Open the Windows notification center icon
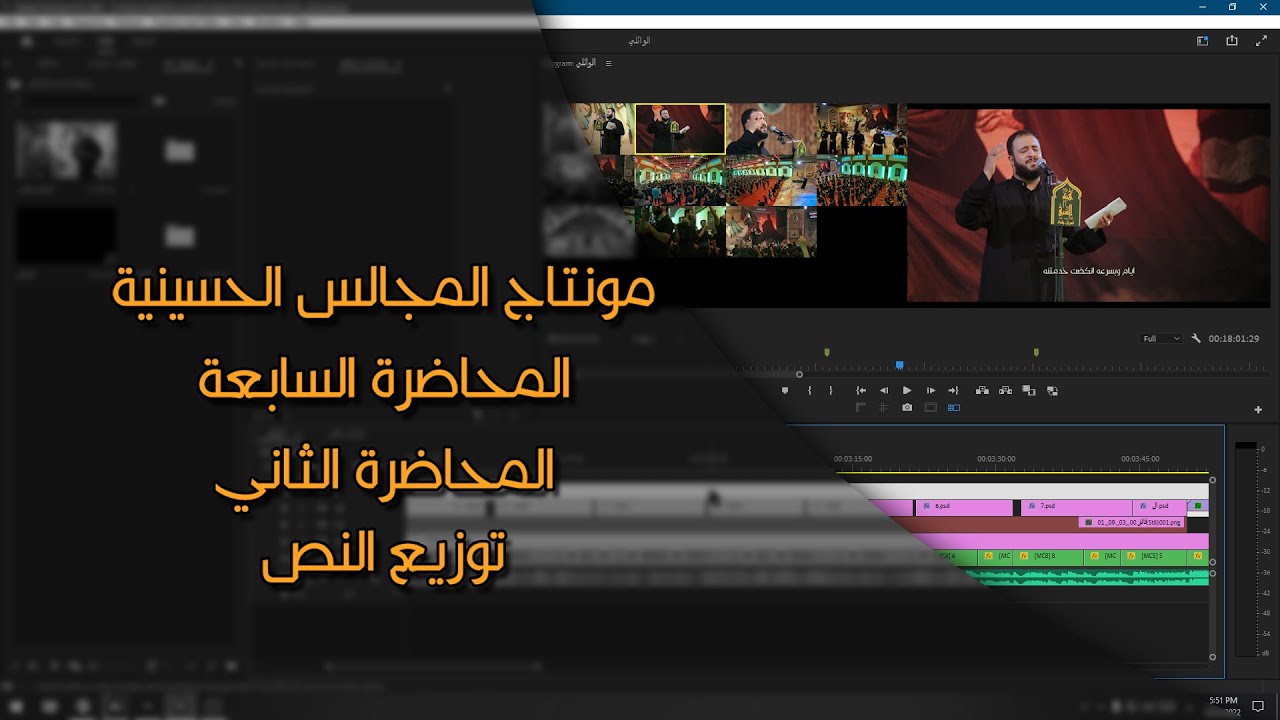Image resolution: width=1280 pixels, height=720 pixels. (x=1258, y=706)
